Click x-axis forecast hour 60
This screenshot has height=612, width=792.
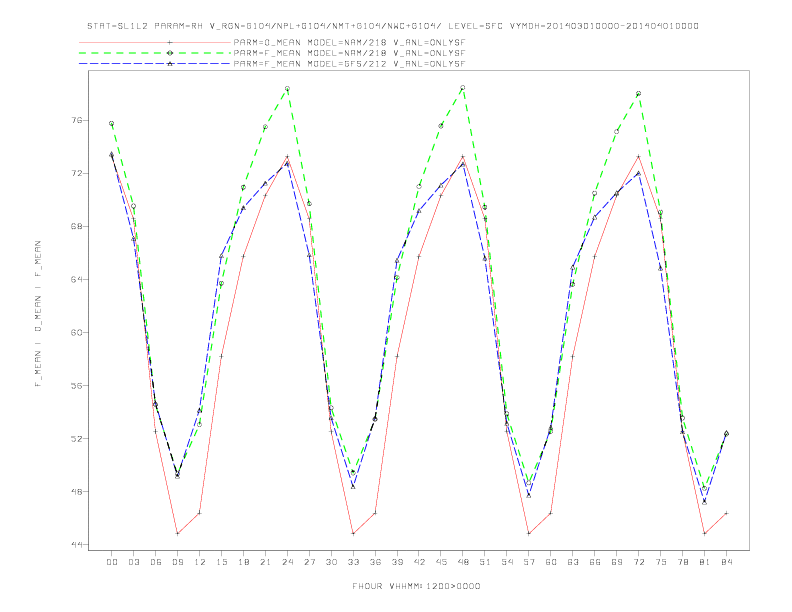click(551, 562)
